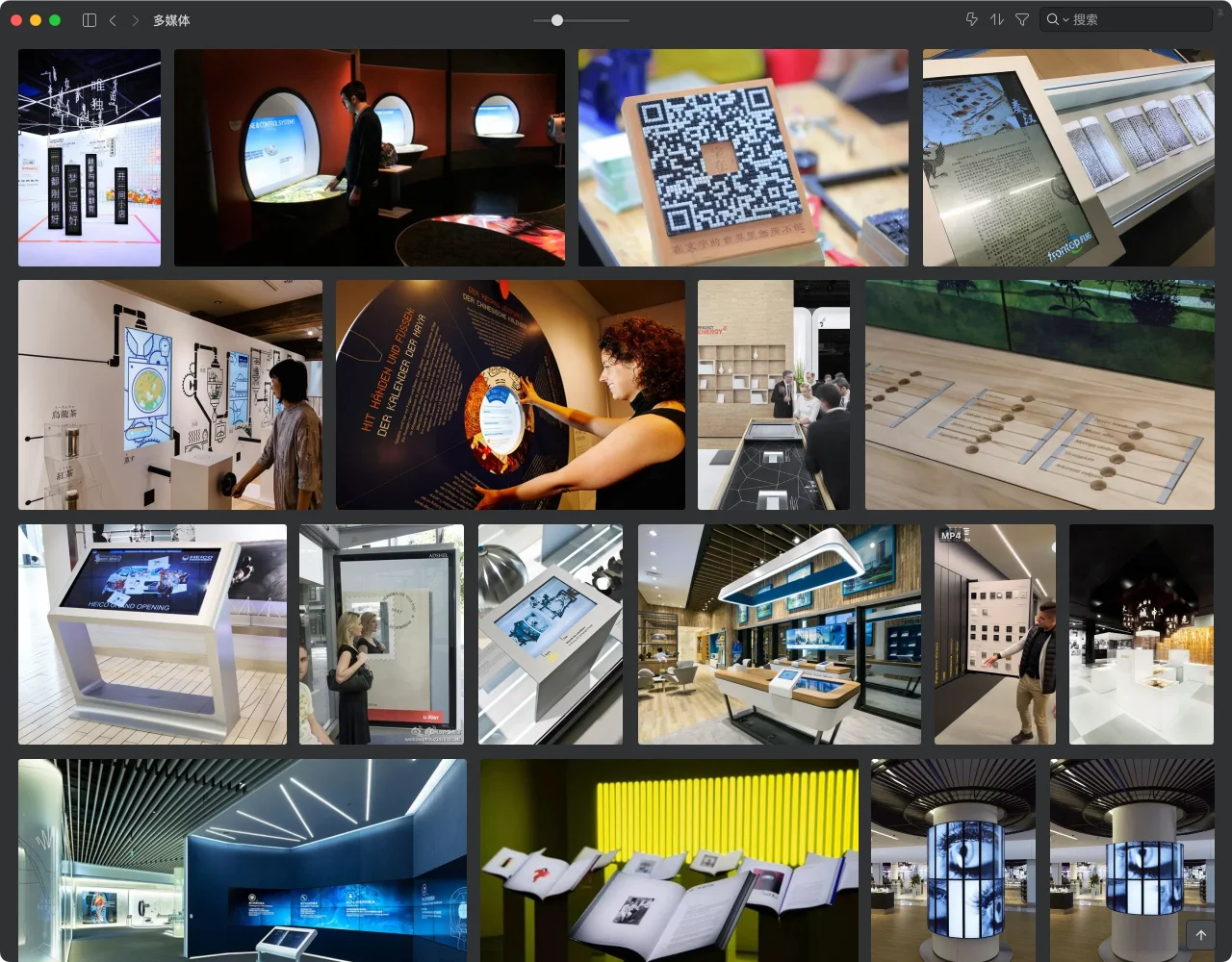Click the lightning bolt toolbar icon
The image size is (1232, 962).
(x=971, y=19)
